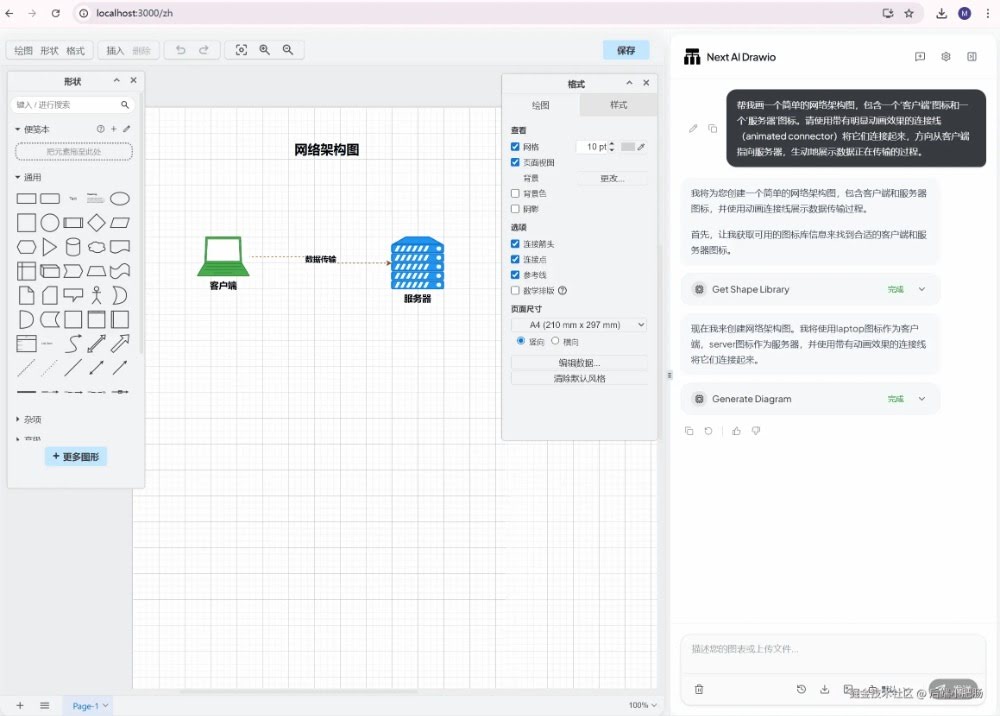Open the settings gear in chat header
1000x716 pixels.
tap(945, 57)
